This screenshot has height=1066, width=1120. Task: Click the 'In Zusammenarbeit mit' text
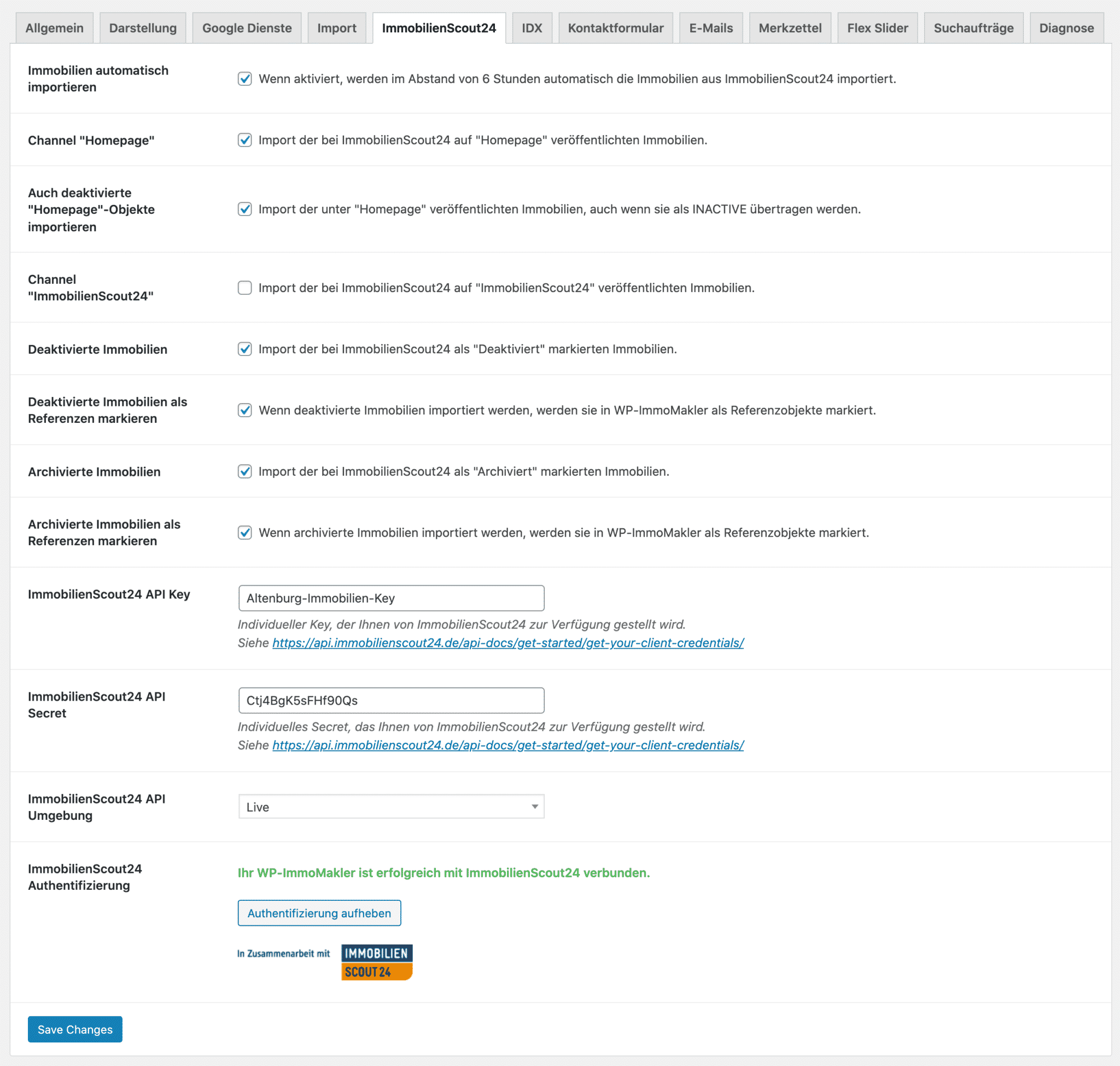(x=283, y=953)
